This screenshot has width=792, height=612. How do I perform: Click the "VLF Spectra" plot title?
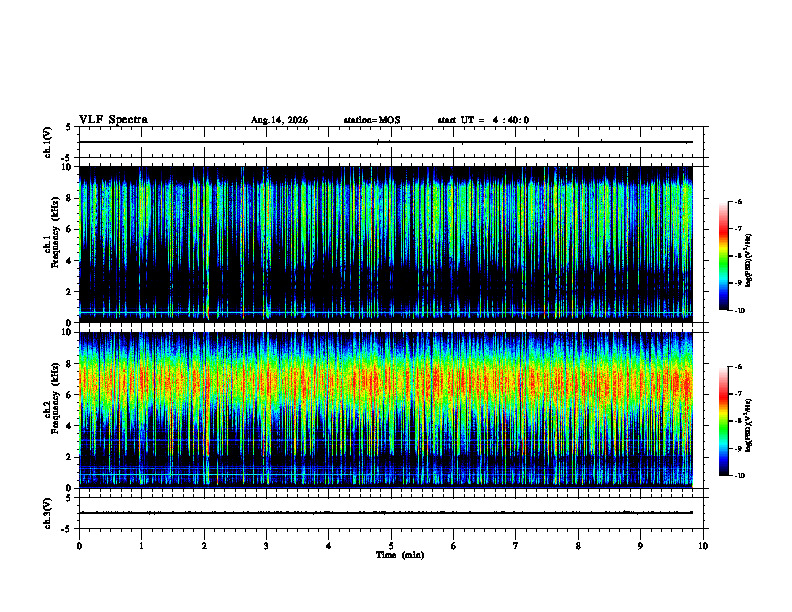[114, 120]
